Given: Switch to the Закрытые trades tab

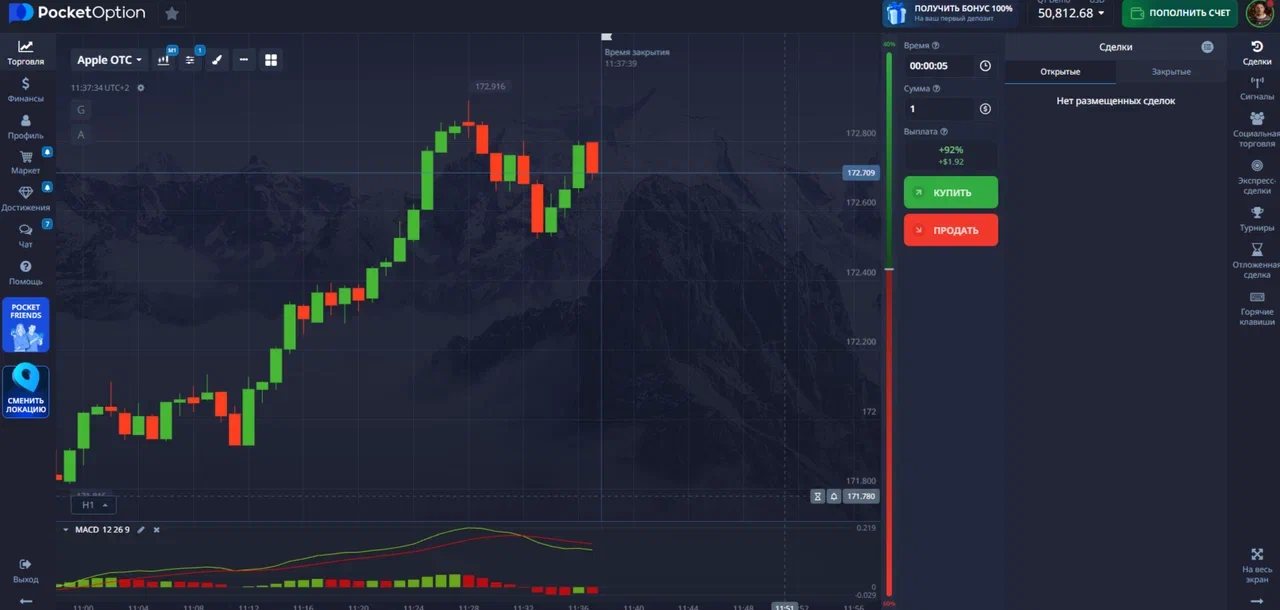Looking at the screenshot, I should pos(1171,72).
